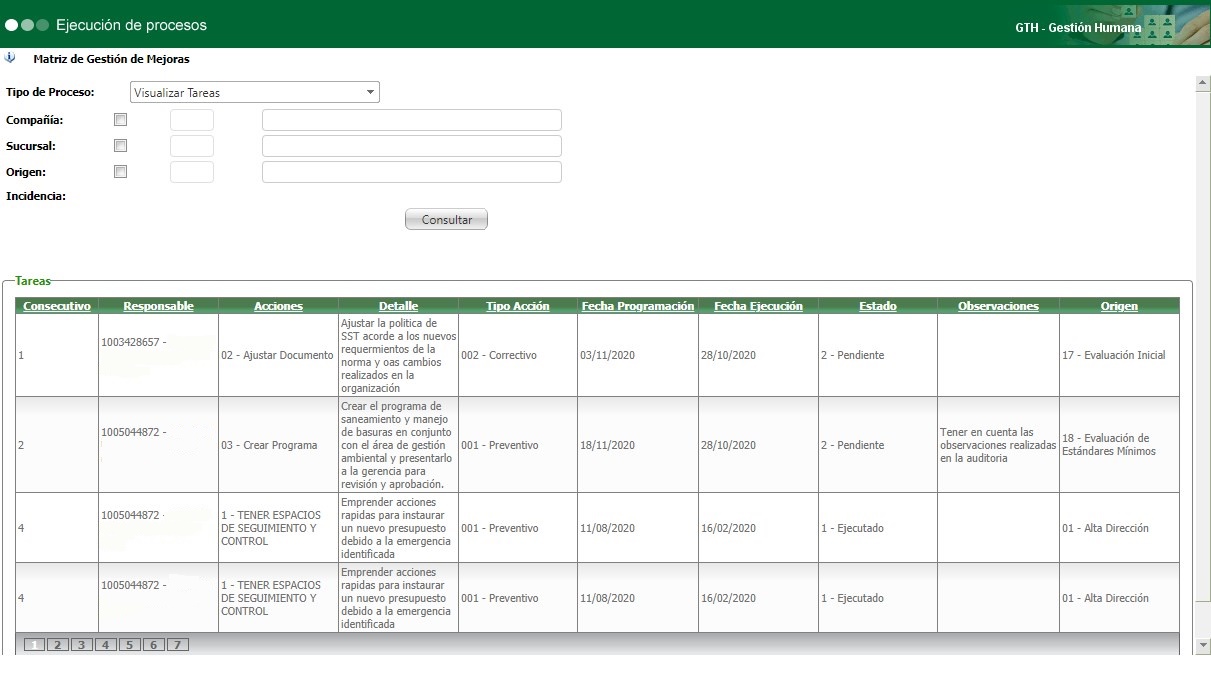This screenshot has width=1211, height=691.
Task: Go to page 4 of results
Action: (105, 645)
